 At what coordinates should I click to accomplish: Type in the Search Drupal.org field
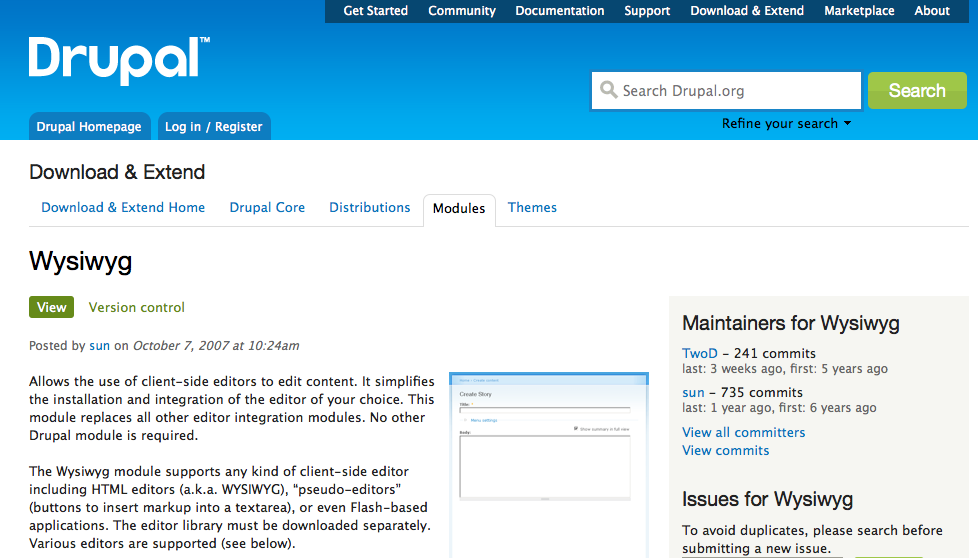point(735,91)
